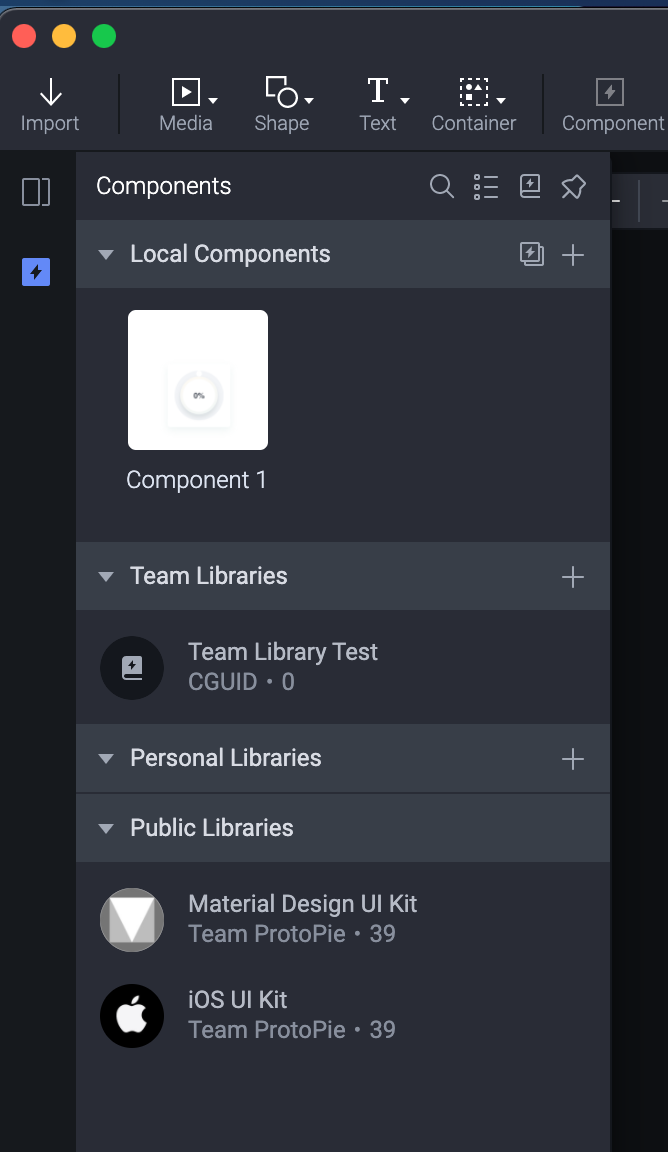This screenshot has height=1152, width=668.
Task: Click the Import tool in toolbar
Action: [x=50, y=106]
